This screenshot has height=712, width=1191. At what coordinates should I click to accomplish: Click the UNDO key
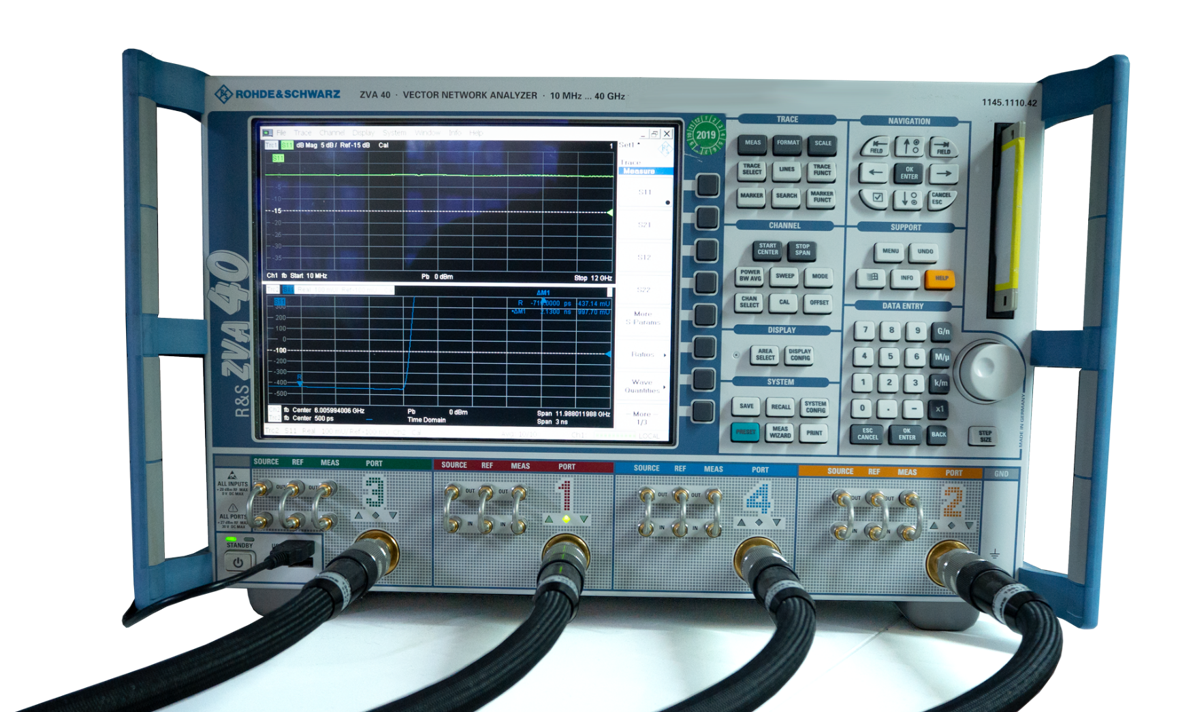tap(924, 252)
